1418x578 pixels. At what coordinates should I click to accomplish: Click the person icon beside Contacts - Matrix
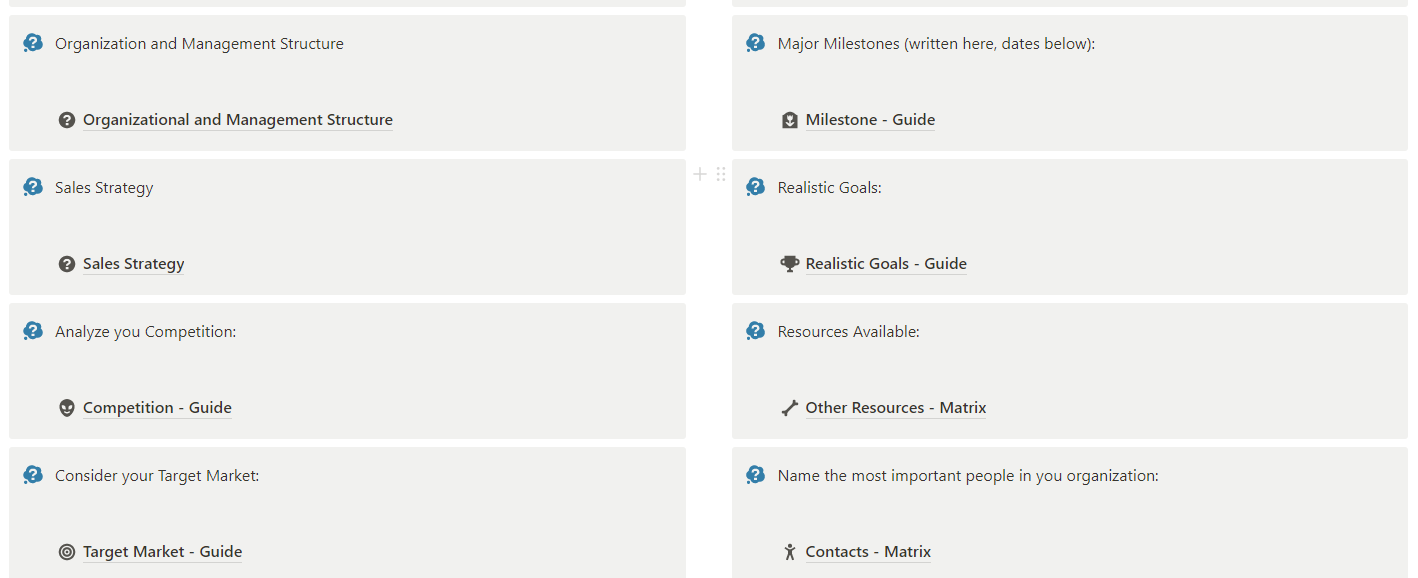(790, 552)
